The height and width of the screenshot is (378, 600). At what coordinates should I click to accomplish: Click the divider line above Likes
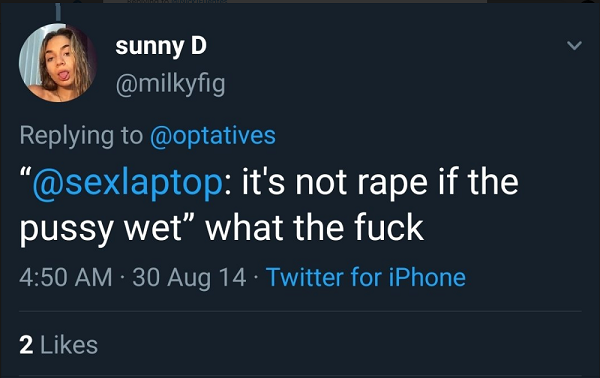(x=300, y=311)
